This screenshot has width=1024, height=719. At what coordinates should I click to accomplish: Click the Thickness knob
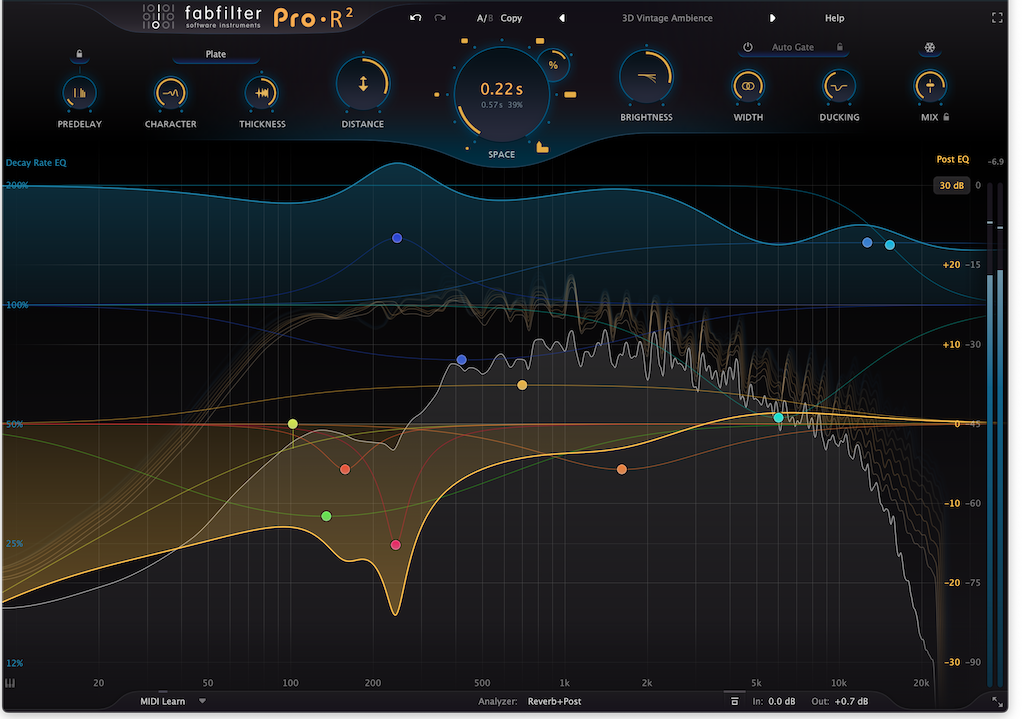(x=262, y=93)
